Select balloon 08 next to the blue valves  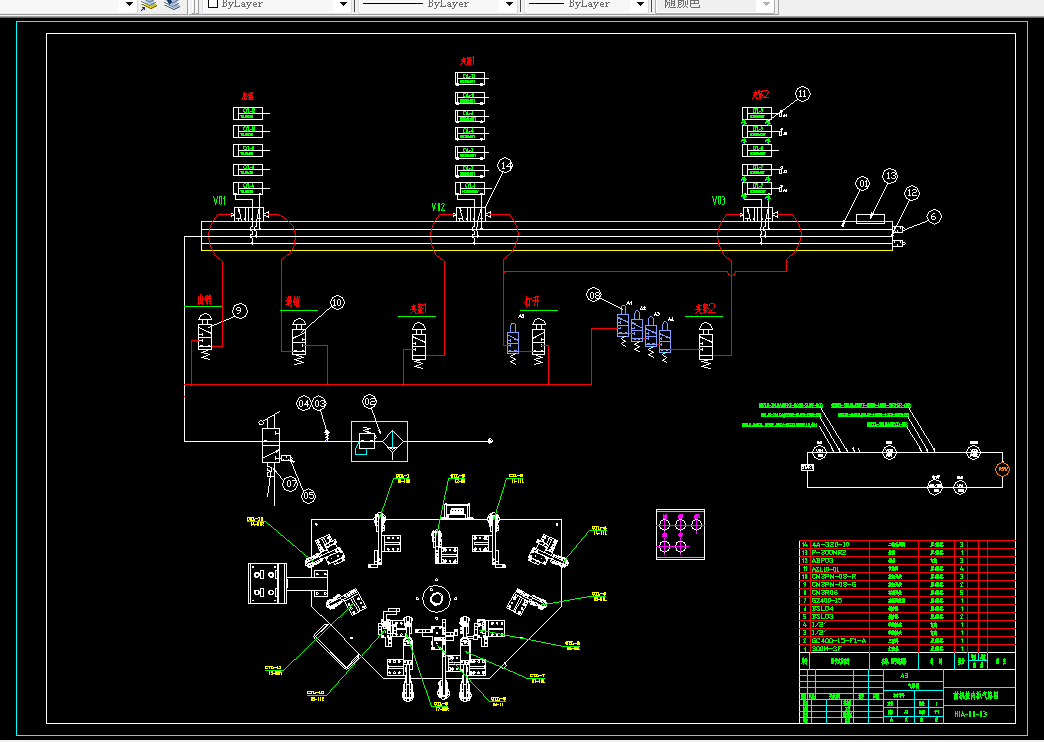594,294
